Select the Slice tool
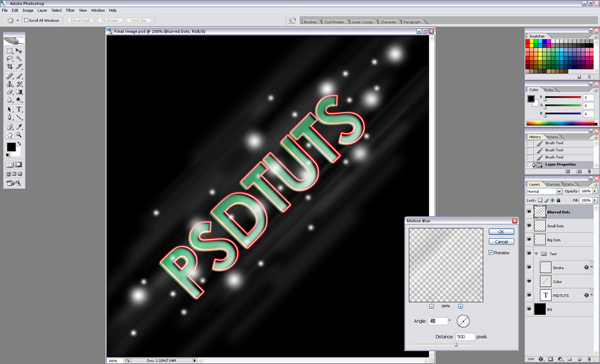 click(x=19, y=67)
